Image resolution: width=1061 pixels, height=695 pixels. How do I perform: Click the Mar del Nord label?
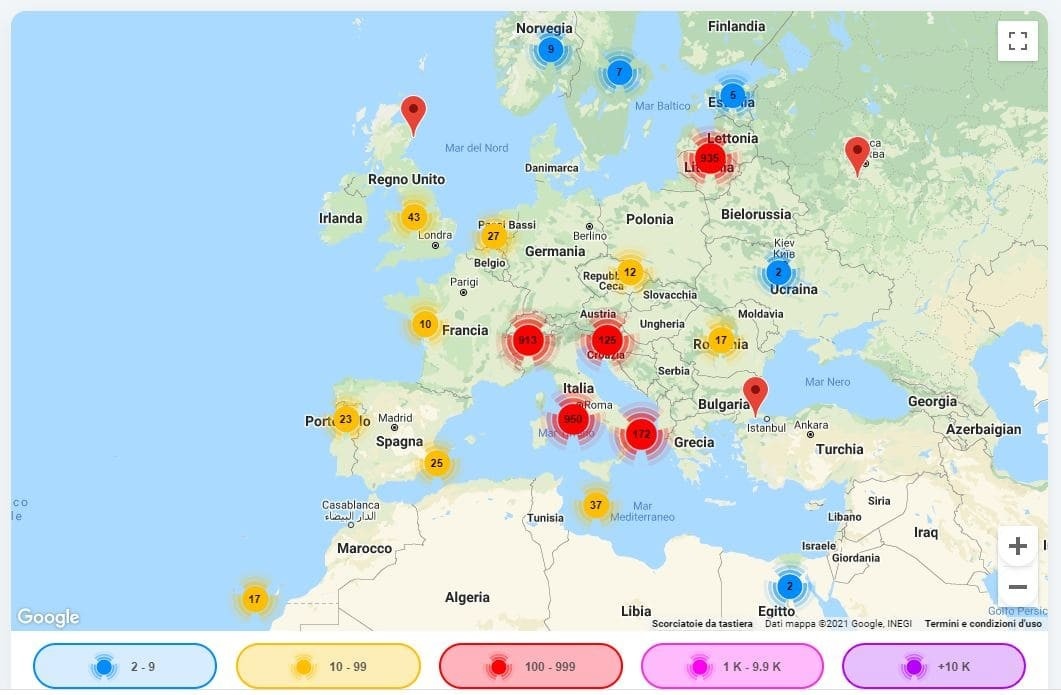pos(476,148)
